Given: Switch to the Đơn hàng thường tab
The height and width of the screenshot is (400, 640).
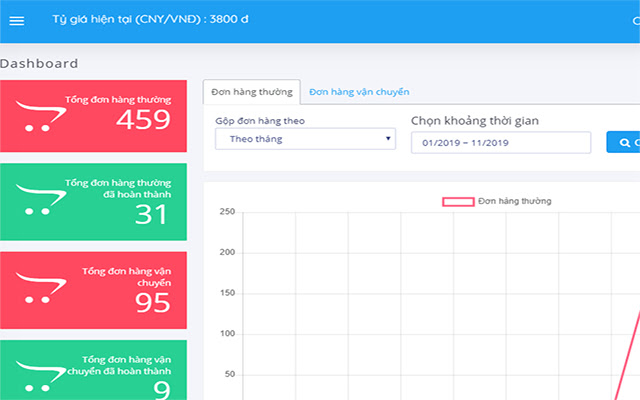Looking at the screenshot, I should (252, 92).
